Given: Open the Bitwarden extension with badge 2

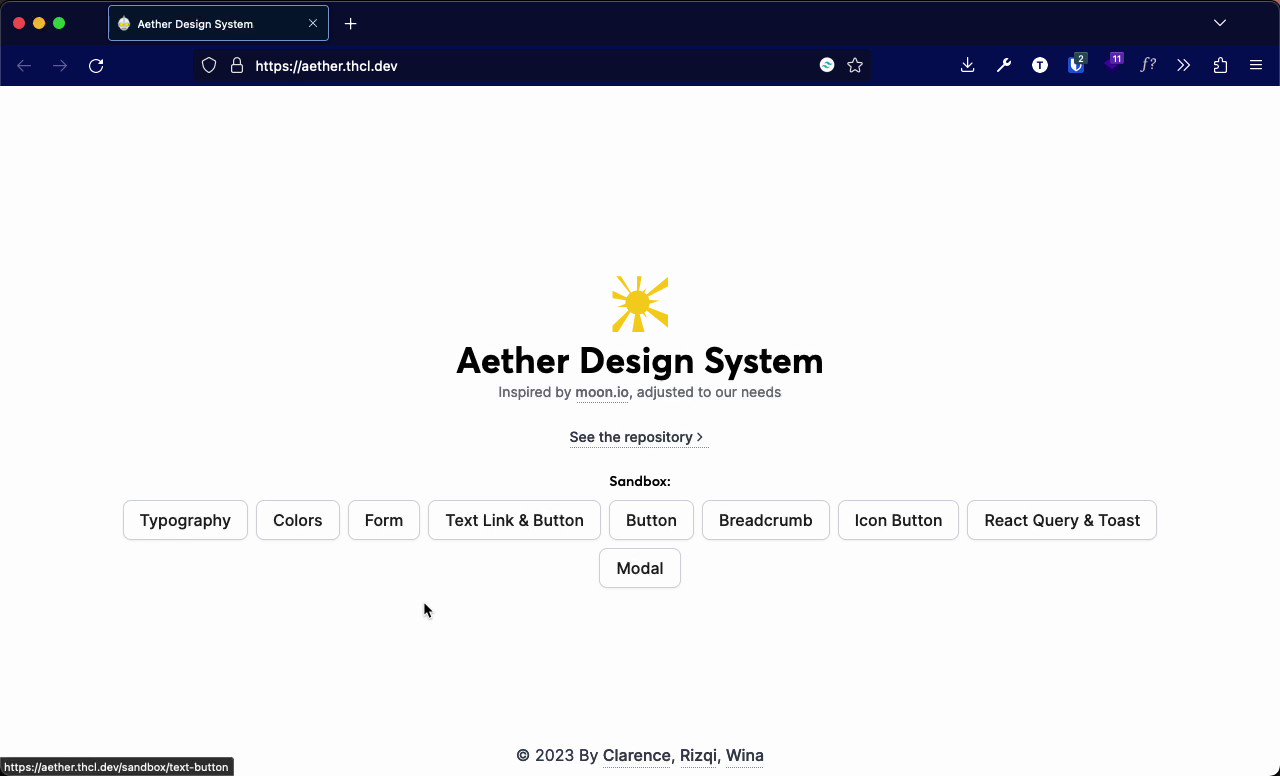Looking at the screenshot, I should pos(1075,65).
